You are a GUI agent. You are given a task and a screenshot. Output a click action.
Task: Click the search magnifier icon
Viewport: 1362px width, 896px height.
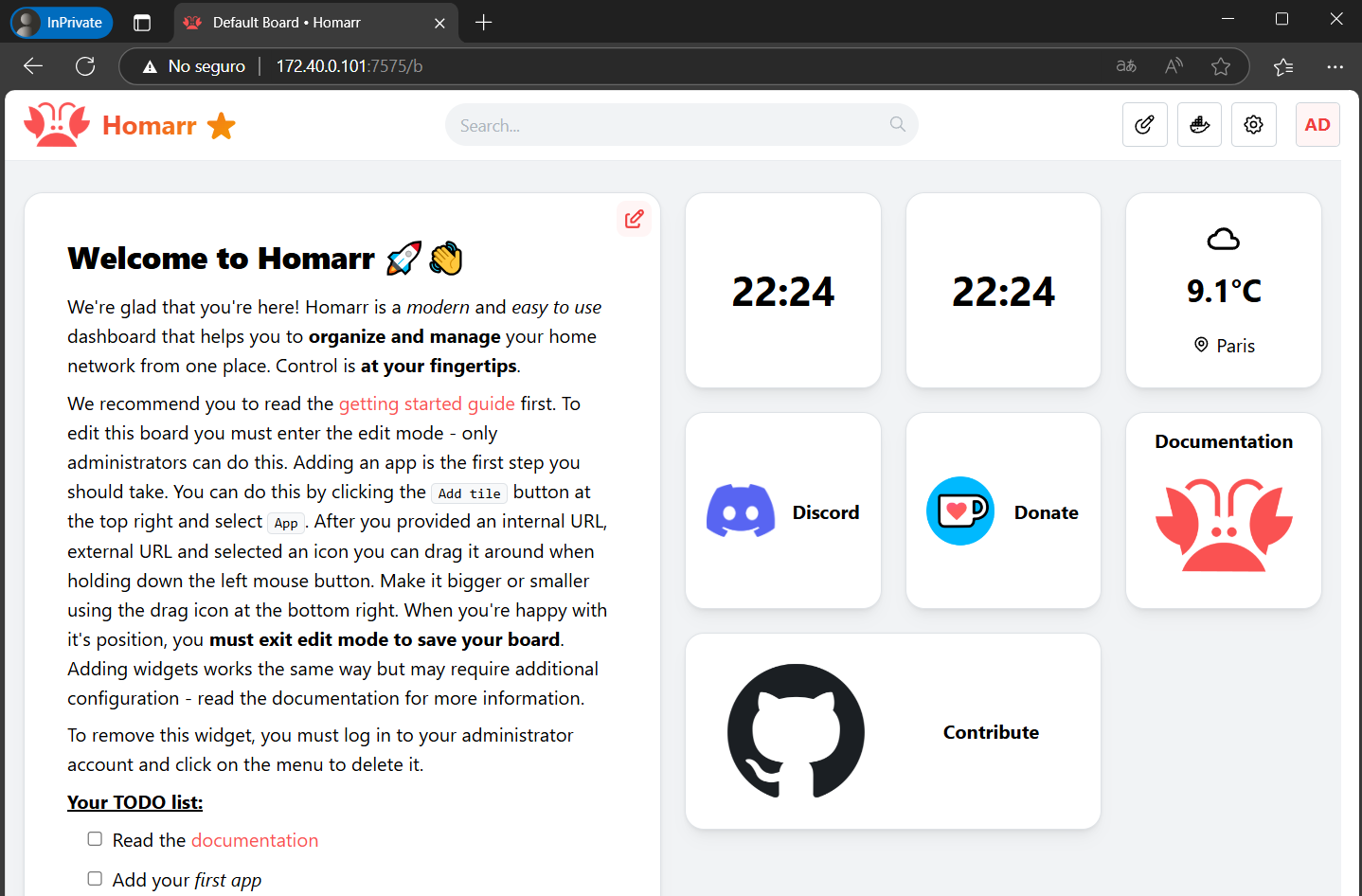[898, 124]
